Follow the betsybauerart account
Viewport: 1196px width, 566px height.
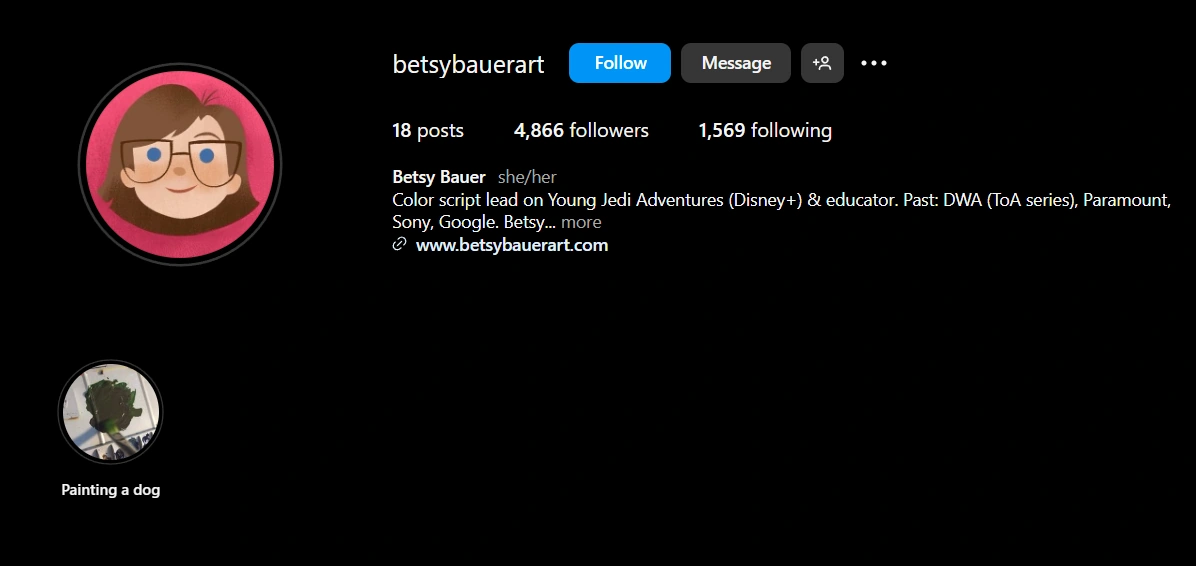tap(620, 63)
